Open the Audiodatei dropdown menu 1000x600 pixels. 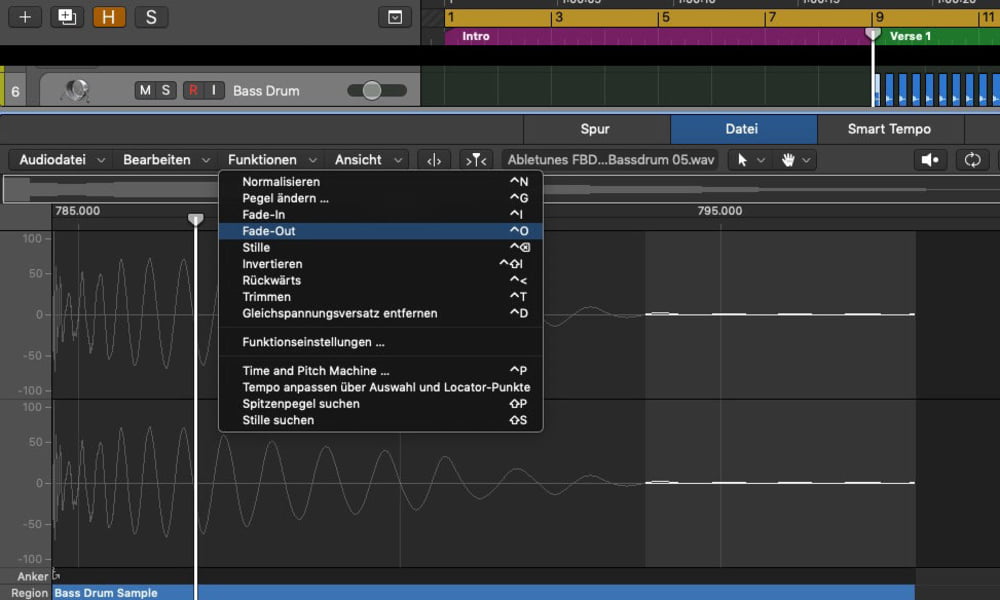tap(60, 160)
